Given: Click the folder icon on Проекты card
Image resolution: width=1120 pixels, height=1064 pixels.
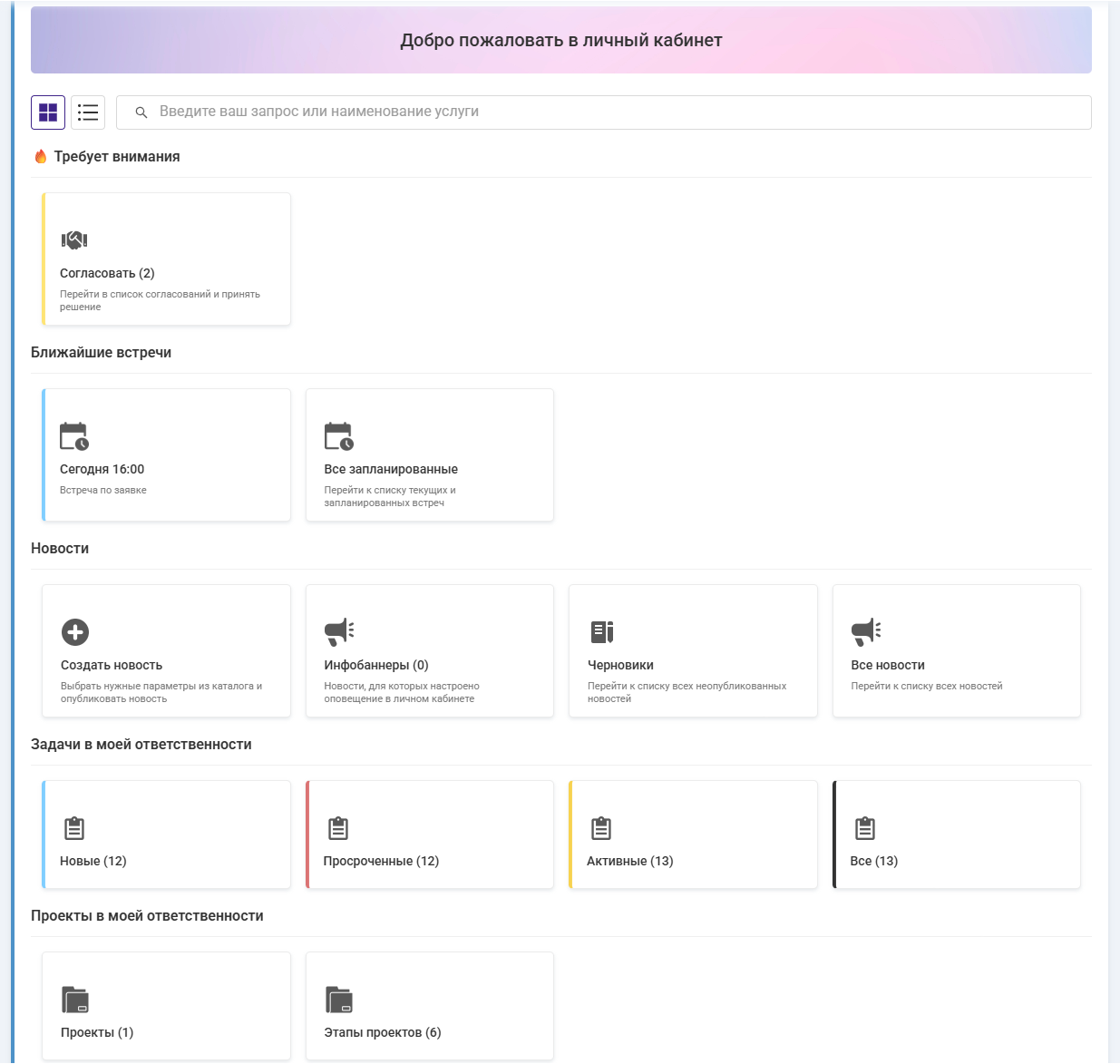Looking at the screenshot, I should coord(75,1000).
